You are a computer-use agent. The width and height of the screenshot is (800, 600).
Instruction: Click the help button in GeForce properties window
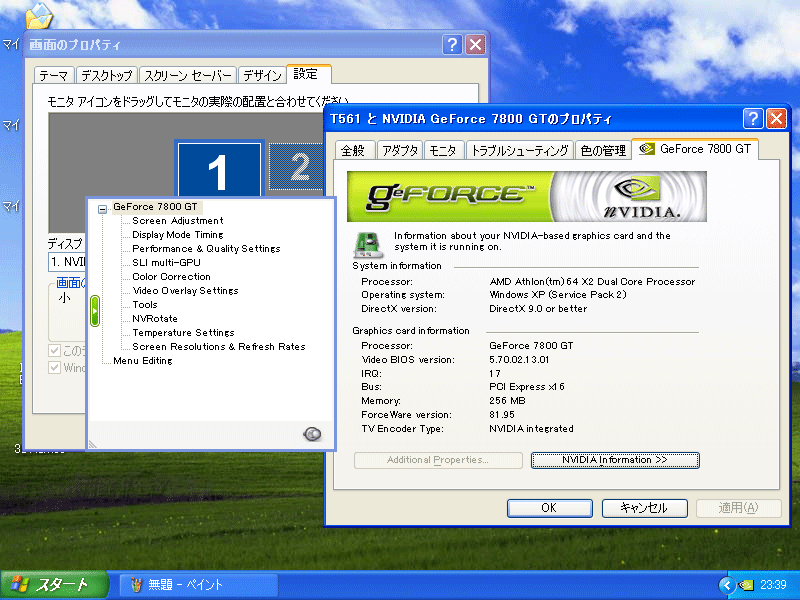[753, 119]
